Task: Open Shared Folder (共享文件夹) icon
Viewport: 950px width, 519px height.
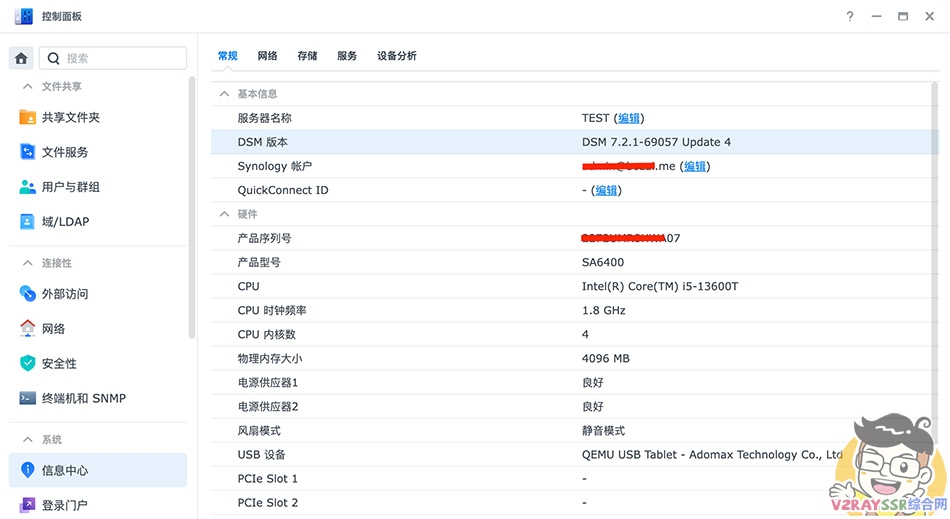Action: coord(27,117)
